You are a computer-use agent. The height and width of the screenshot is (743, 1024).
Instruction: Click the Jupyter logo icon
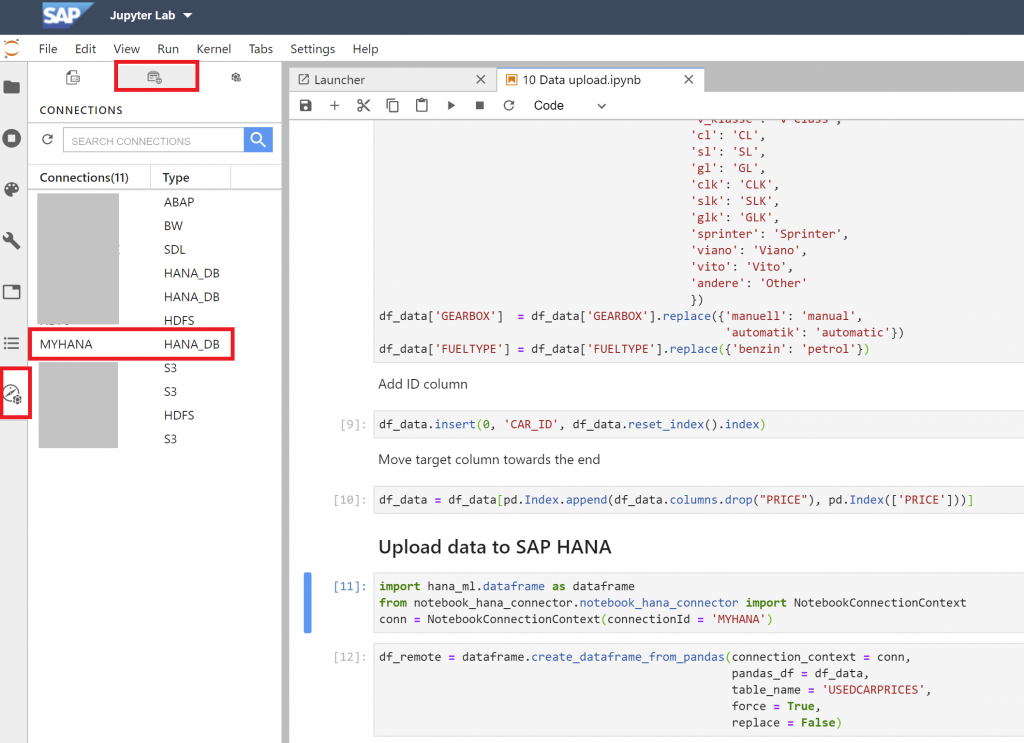(x=12, y=48)
